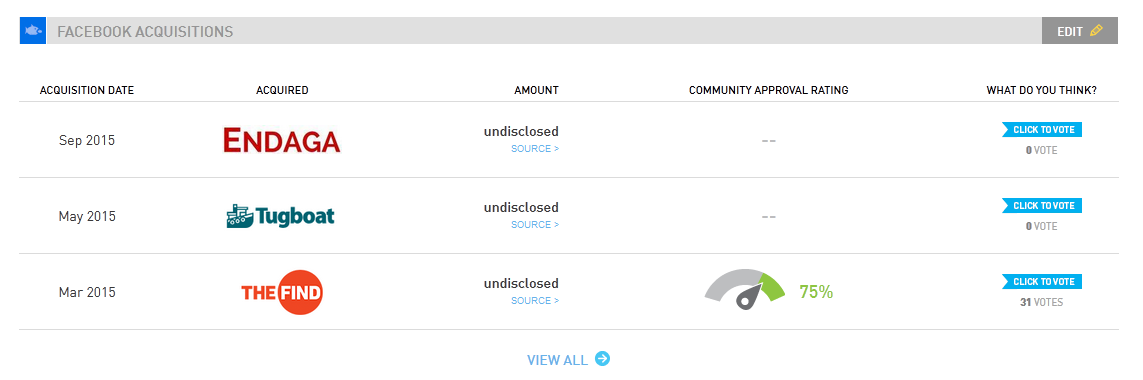Open the source link for Endaga
The width and height of the screenshot is (1143, 380).
535,149
